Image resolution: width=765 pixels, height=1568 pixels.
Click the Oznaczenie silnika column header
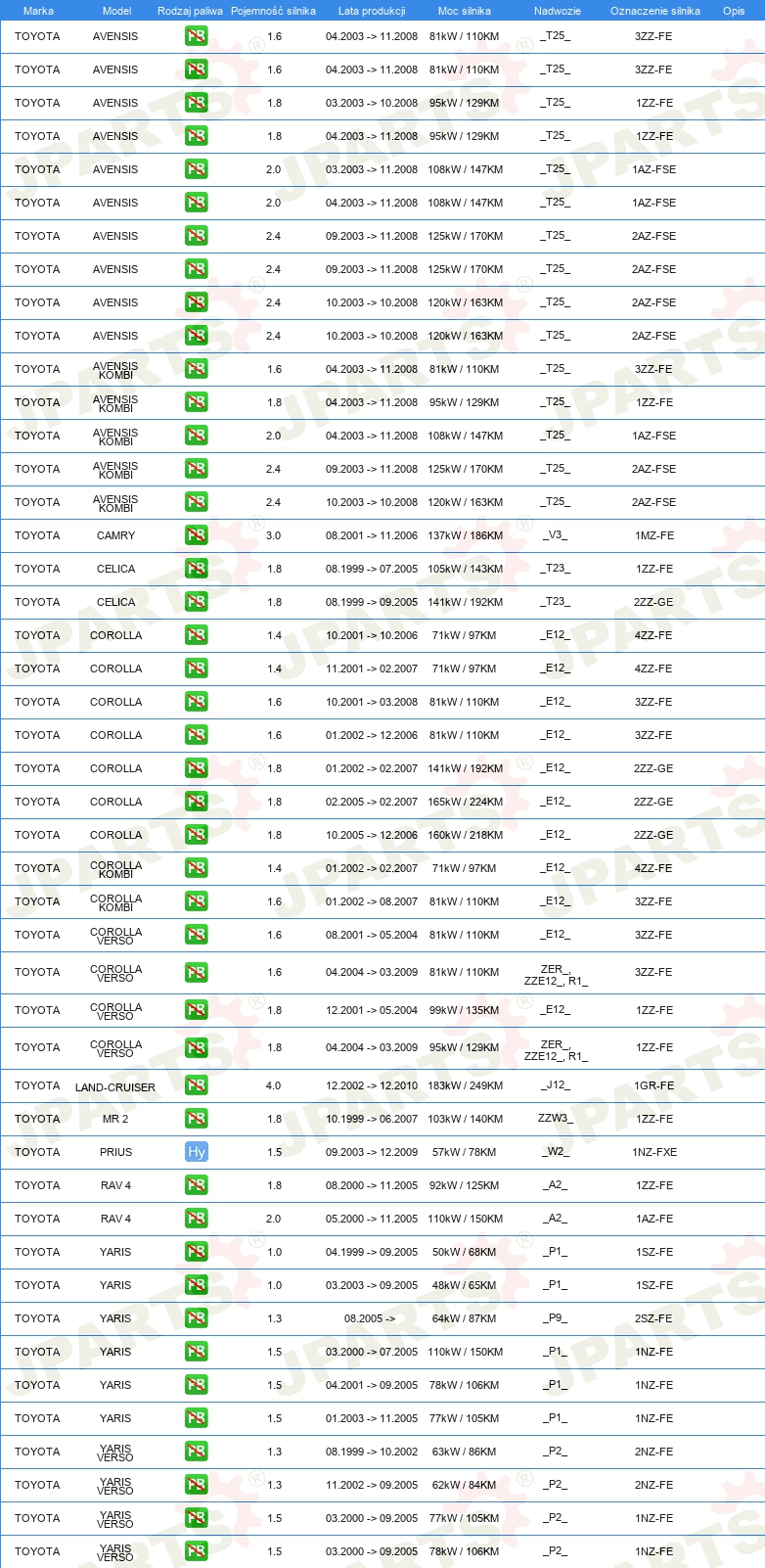point(655,11)
